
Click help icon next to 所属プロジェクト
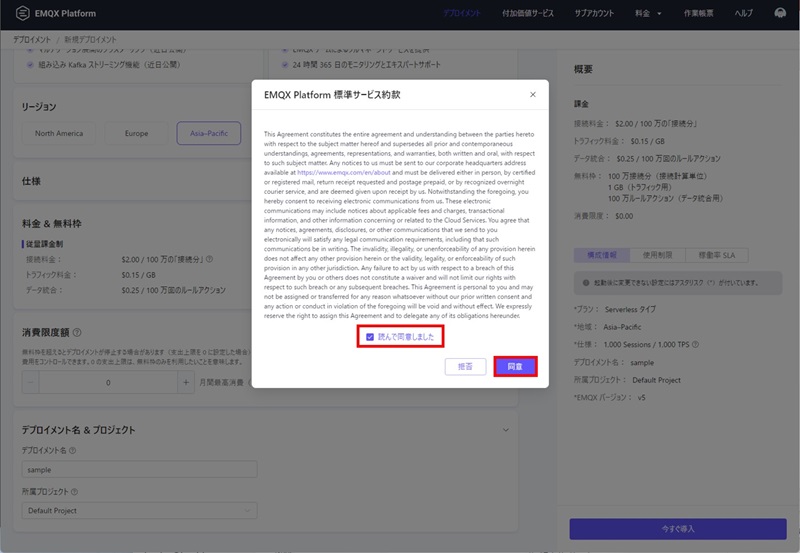click(74, 492)
